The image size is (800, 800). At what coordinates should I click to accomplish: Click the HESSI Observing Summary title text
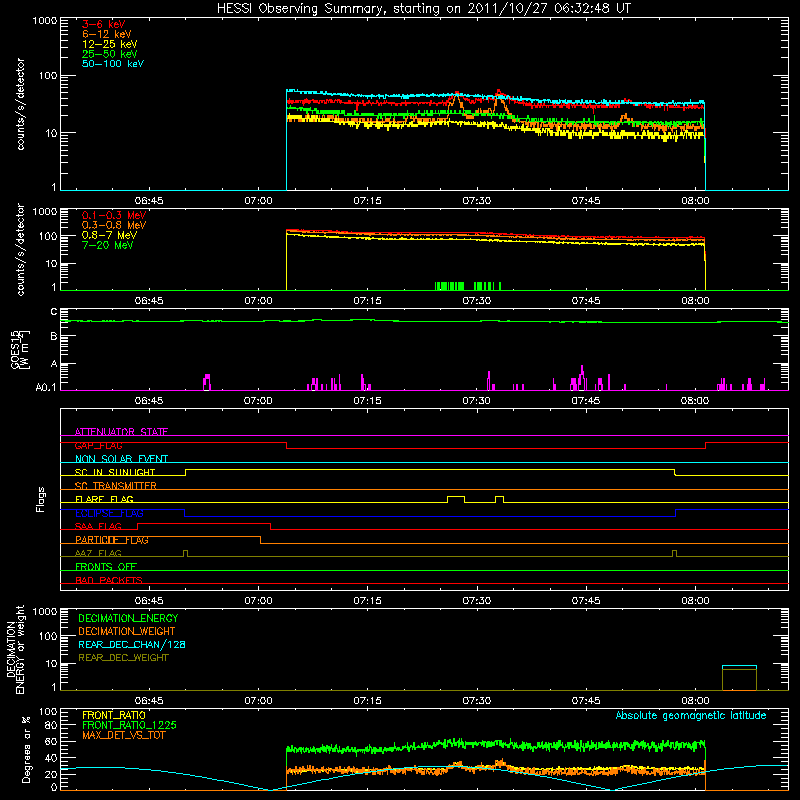[424, 9]
